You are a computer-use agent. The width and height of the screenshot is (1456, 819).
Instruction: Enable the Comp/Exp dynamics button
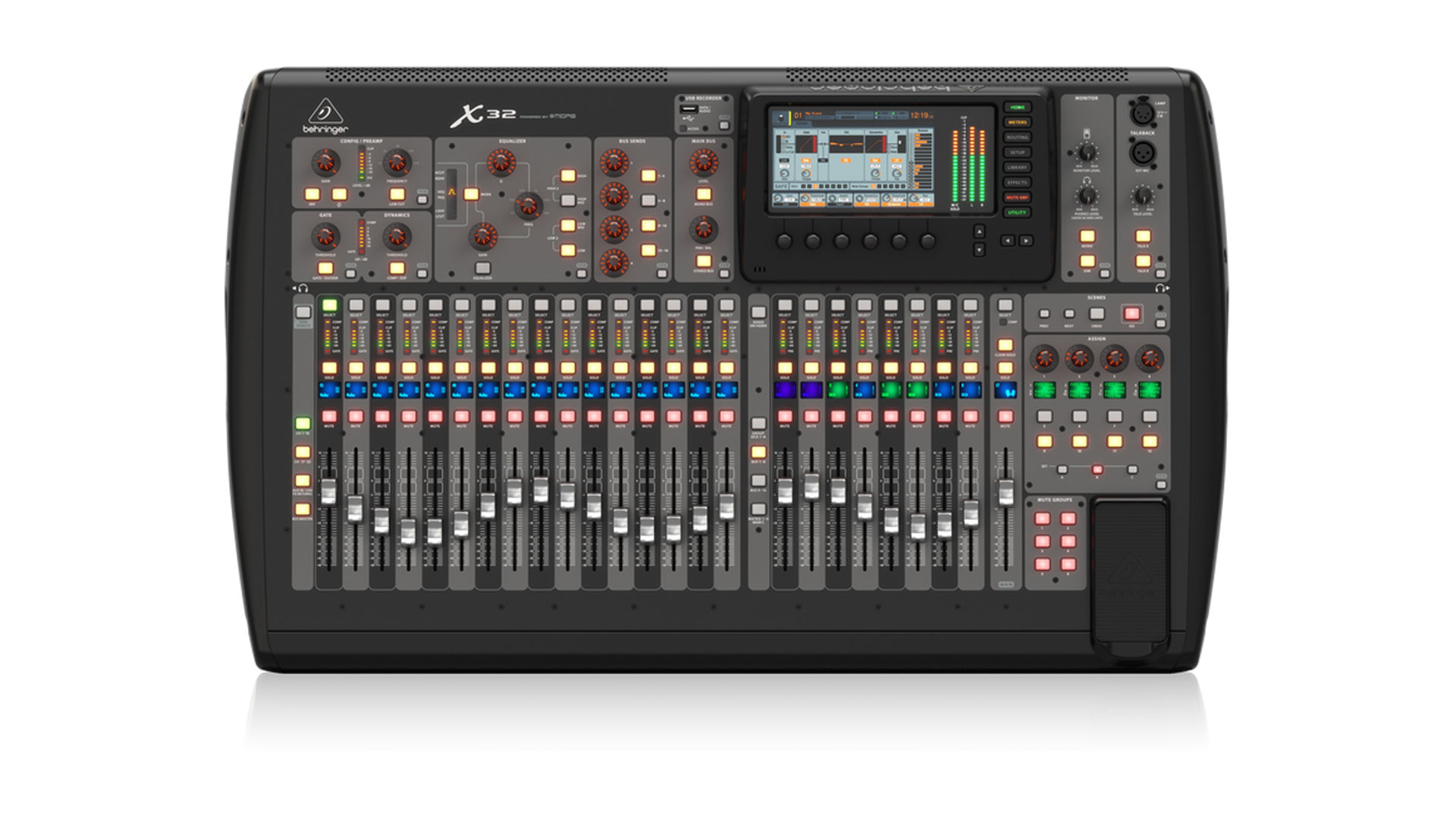(397, 268)
